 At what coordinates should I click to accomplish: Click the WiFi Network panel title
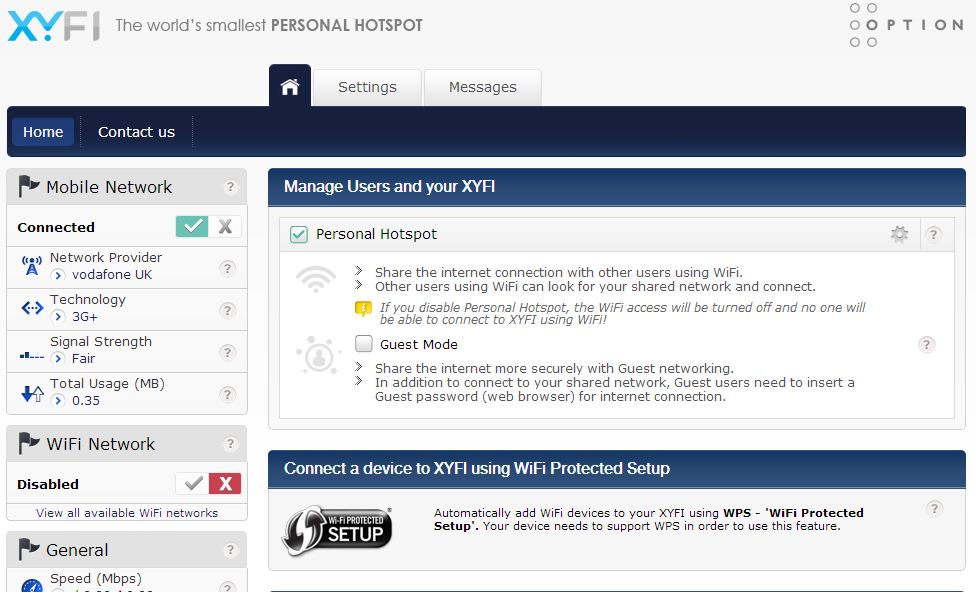click(101, 444)
